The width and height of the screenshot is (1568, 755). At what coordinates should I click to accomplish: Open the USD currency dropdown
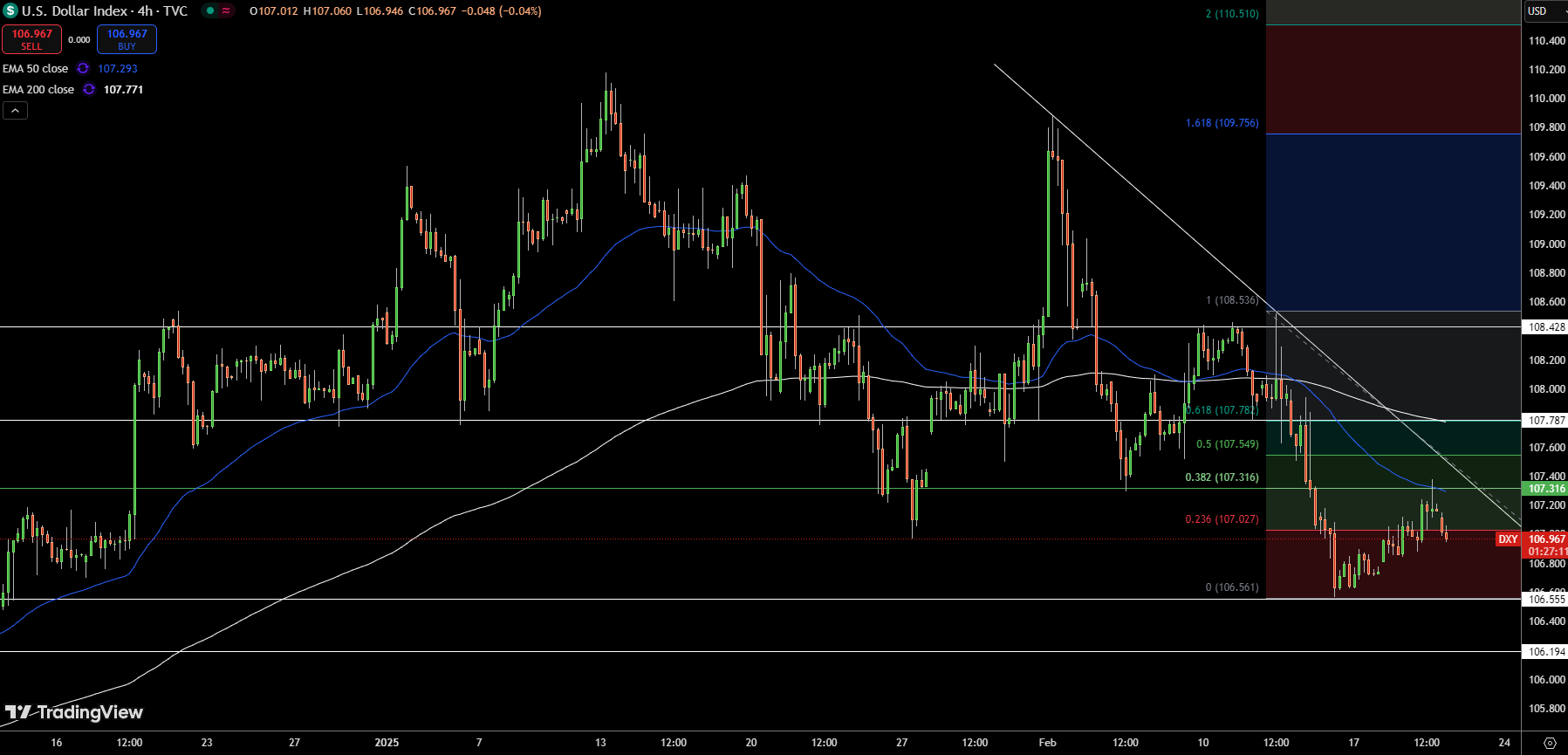pyautogui.click(x=1544, y=11)
